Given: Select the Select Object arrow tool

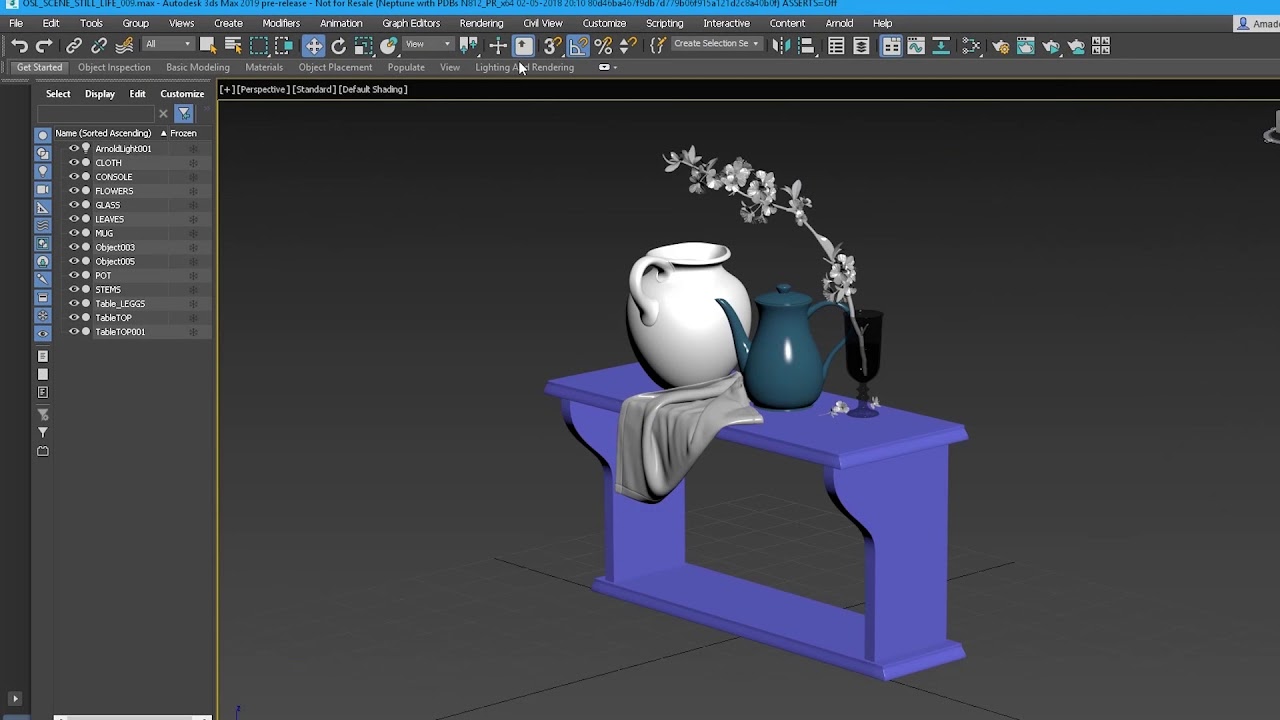Looking at the screenshot, I should (x=206, y=46).
